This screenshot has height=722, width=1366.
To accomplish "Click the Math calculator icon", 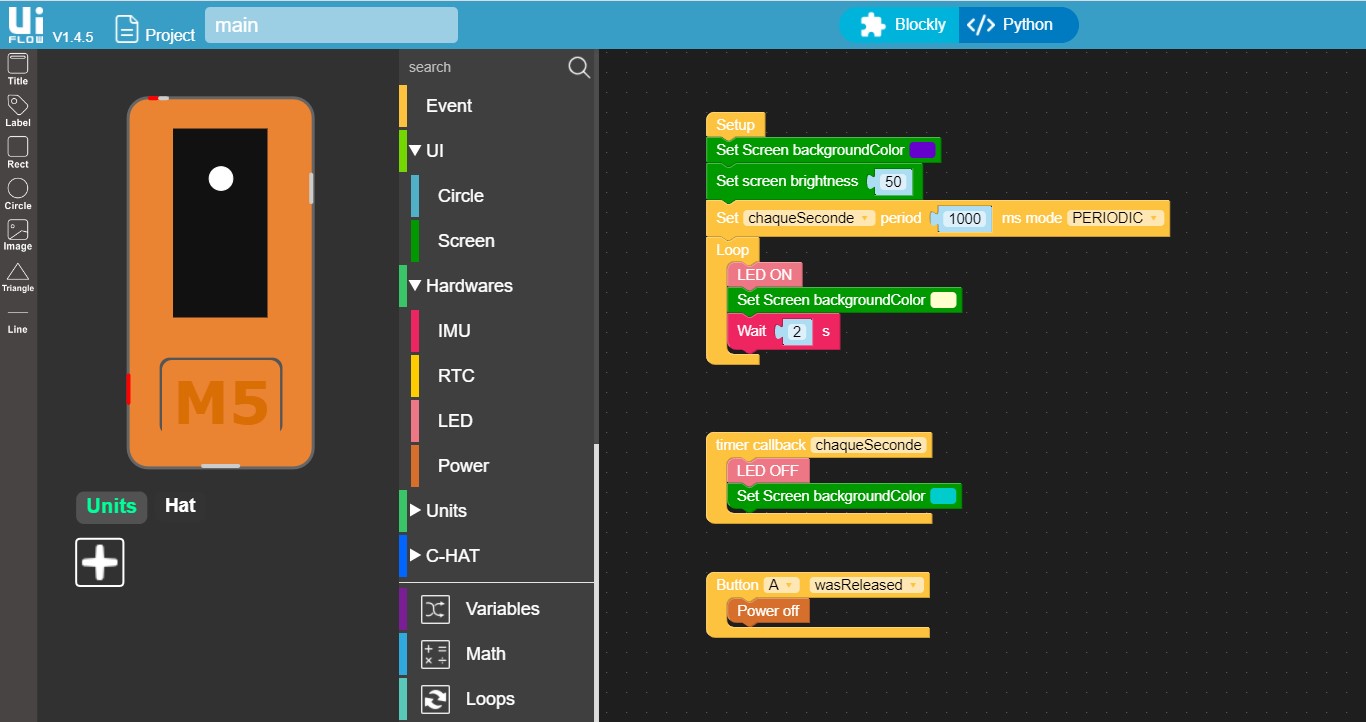I will pyautogui.click(x=435, y=654).
